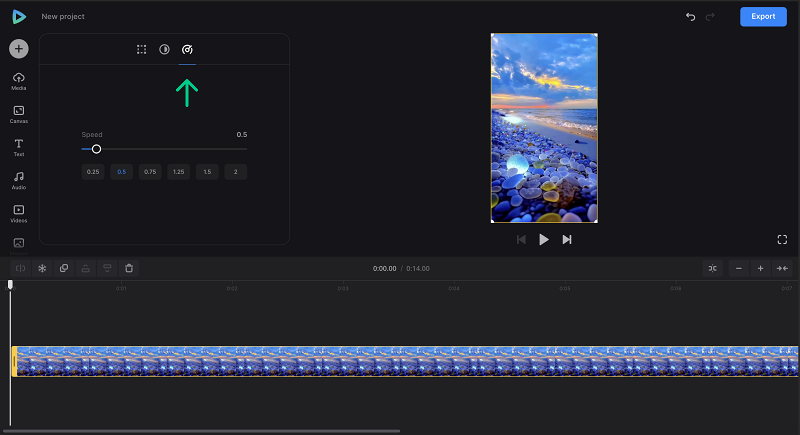The height and width of the screenshot is (435, 800).
Task: Enter fullscreen preview mode
Action: click(x=782, y=240)
